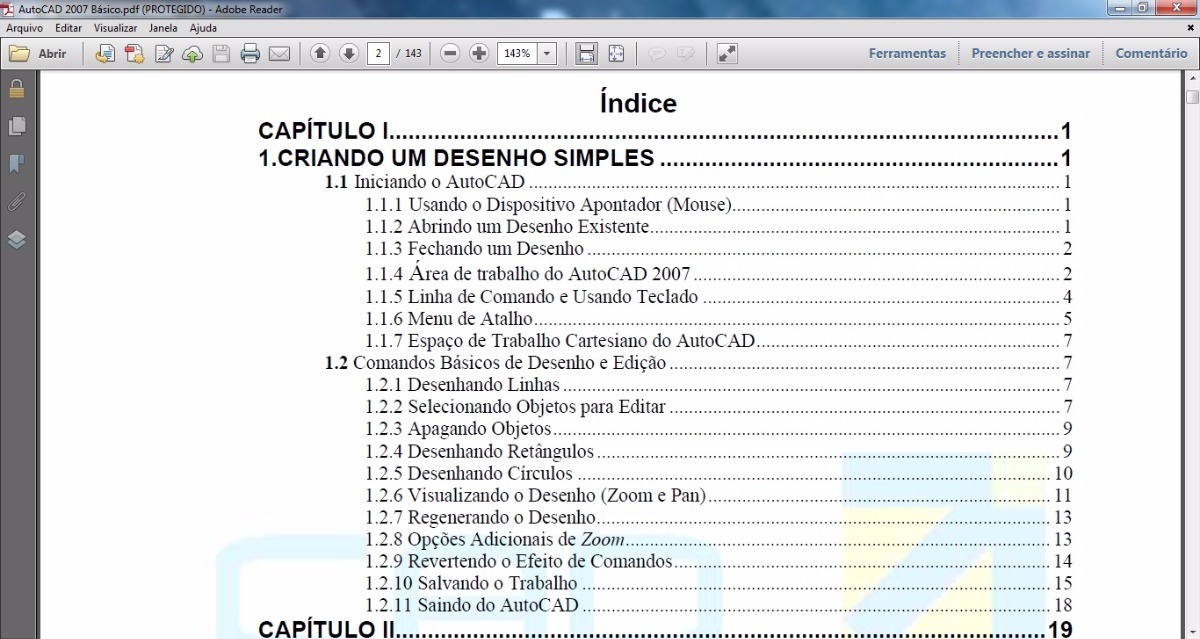Click 1.2.3 Apagando Objetos entry
The width and height of the screenshot is (1200, 639).
tap(719, 429)
